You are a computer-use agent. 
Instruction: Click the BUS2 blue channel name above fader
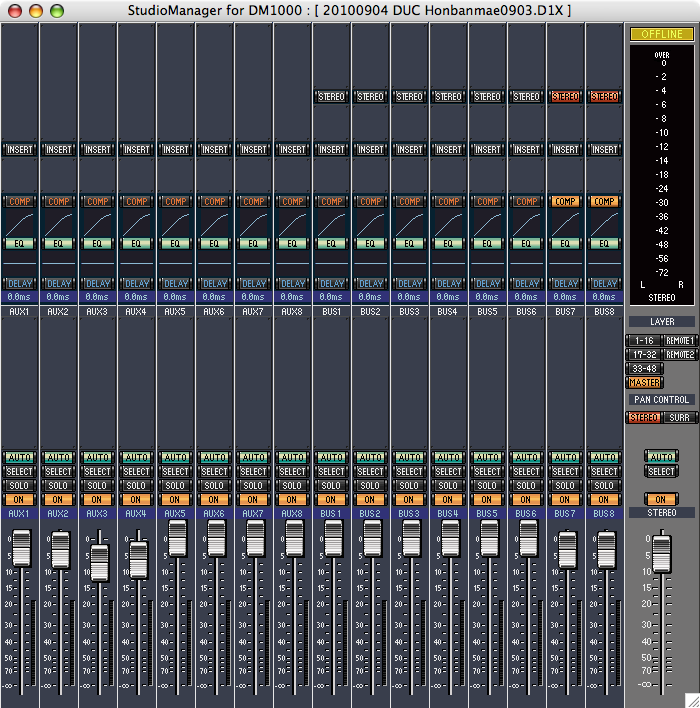(370, 513)
